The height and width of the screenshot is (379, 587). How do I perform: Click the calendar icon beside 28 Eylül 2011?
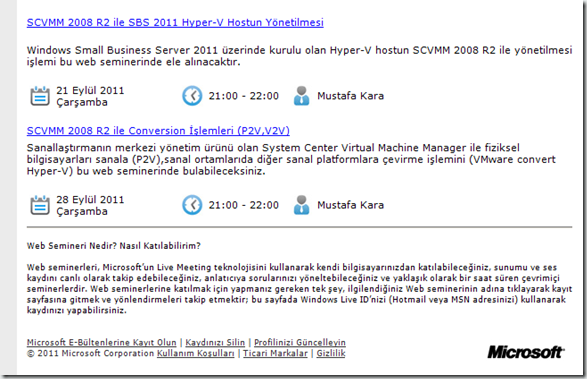40,205
